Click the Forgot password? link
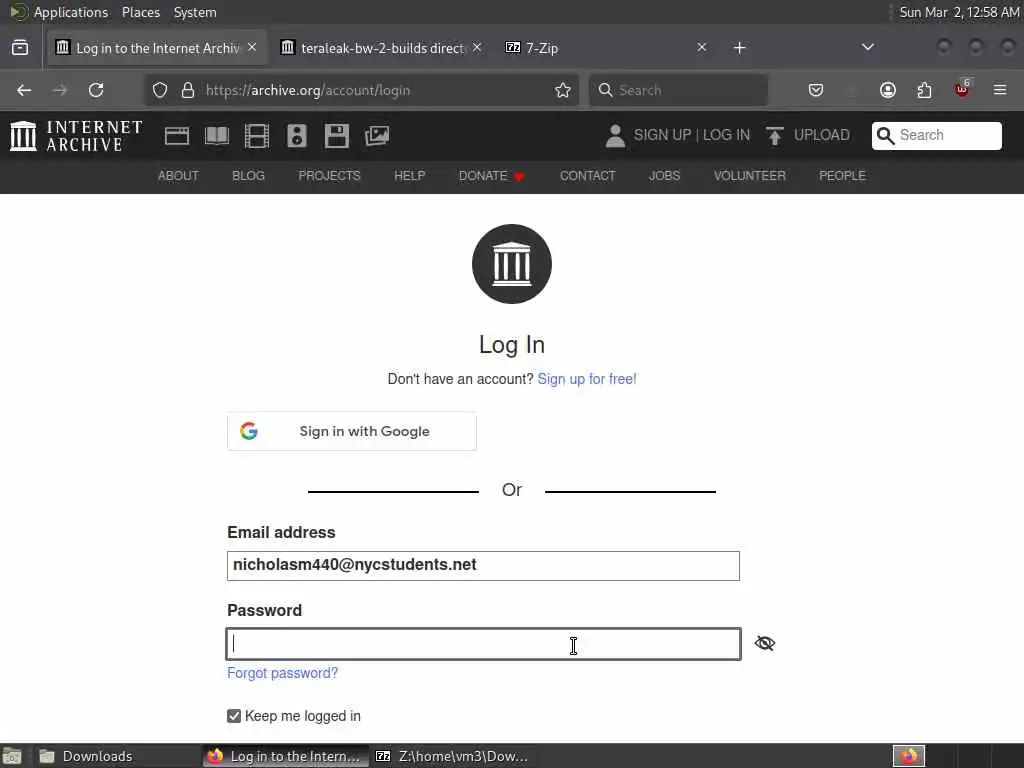This screenshot has height=768, width=1024. click(283, 673)
